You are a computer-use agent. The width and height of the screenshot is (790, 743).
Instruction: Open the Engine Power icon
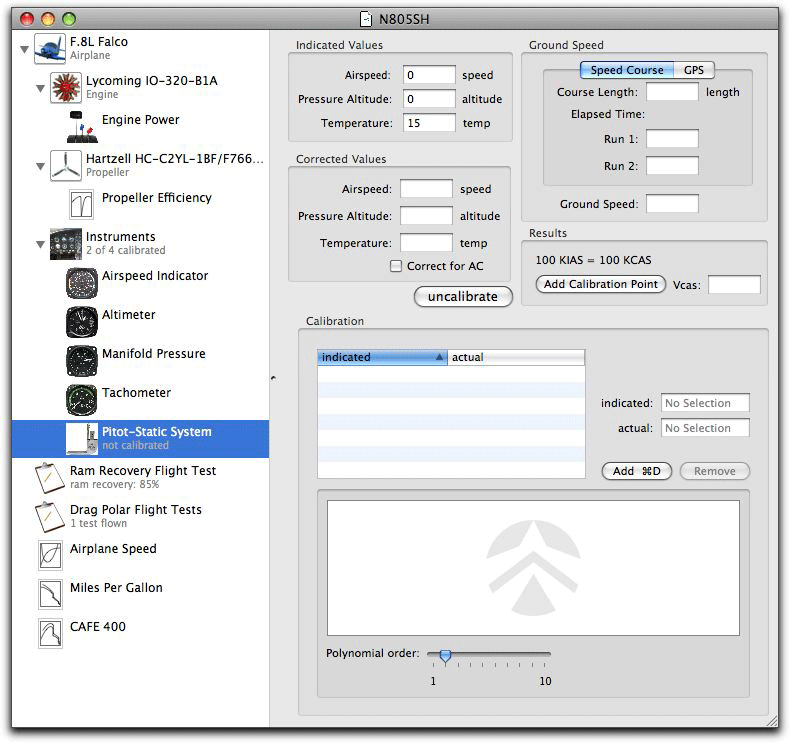(x=82, y=126)
